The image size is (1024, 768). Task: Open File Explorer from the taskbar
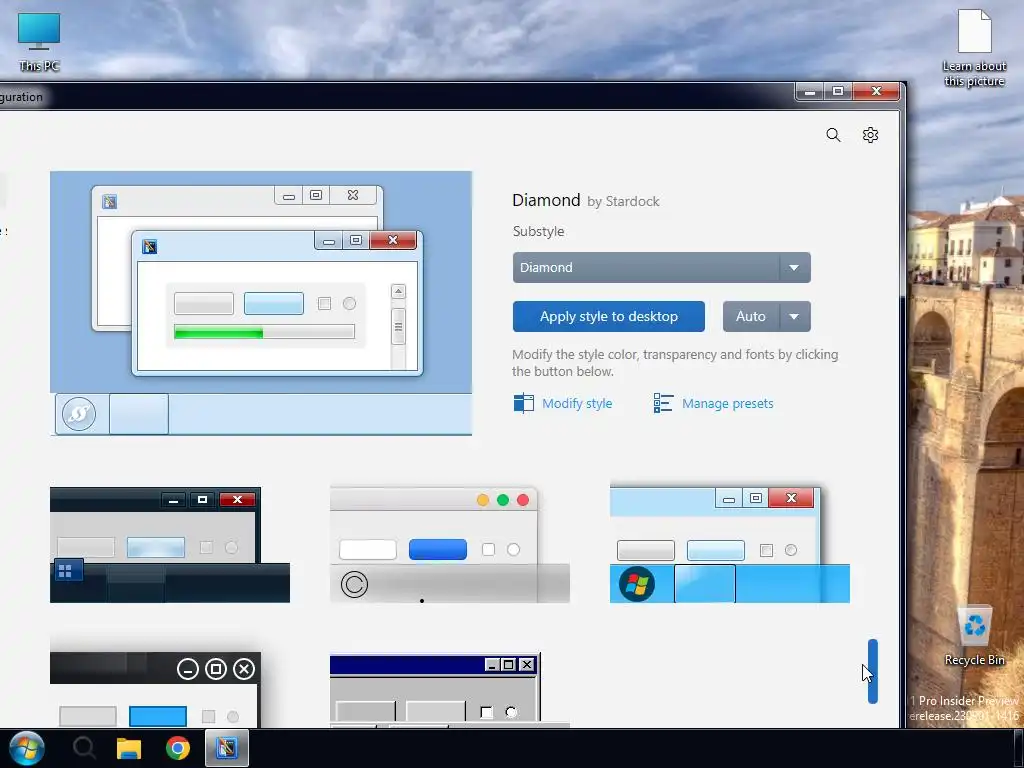click(x=129, y=748)
